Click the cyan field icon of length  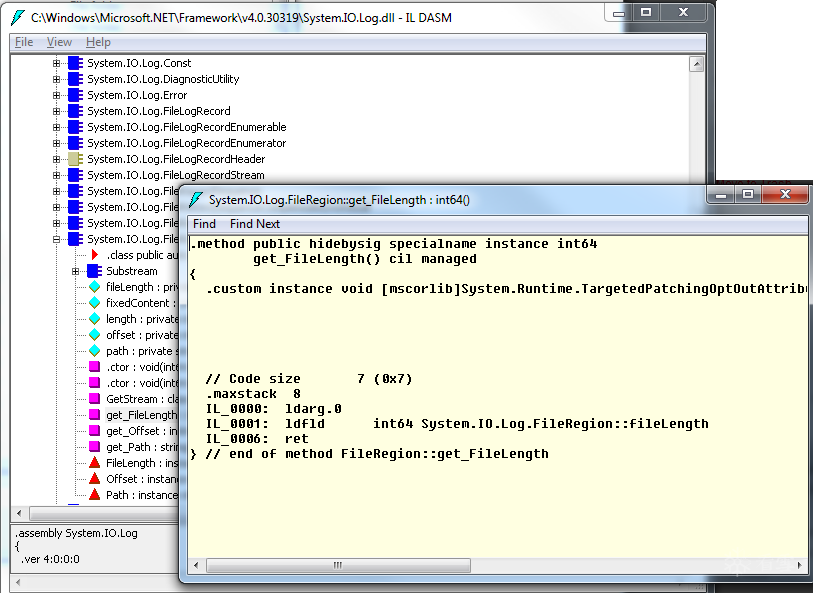[94, 319]
